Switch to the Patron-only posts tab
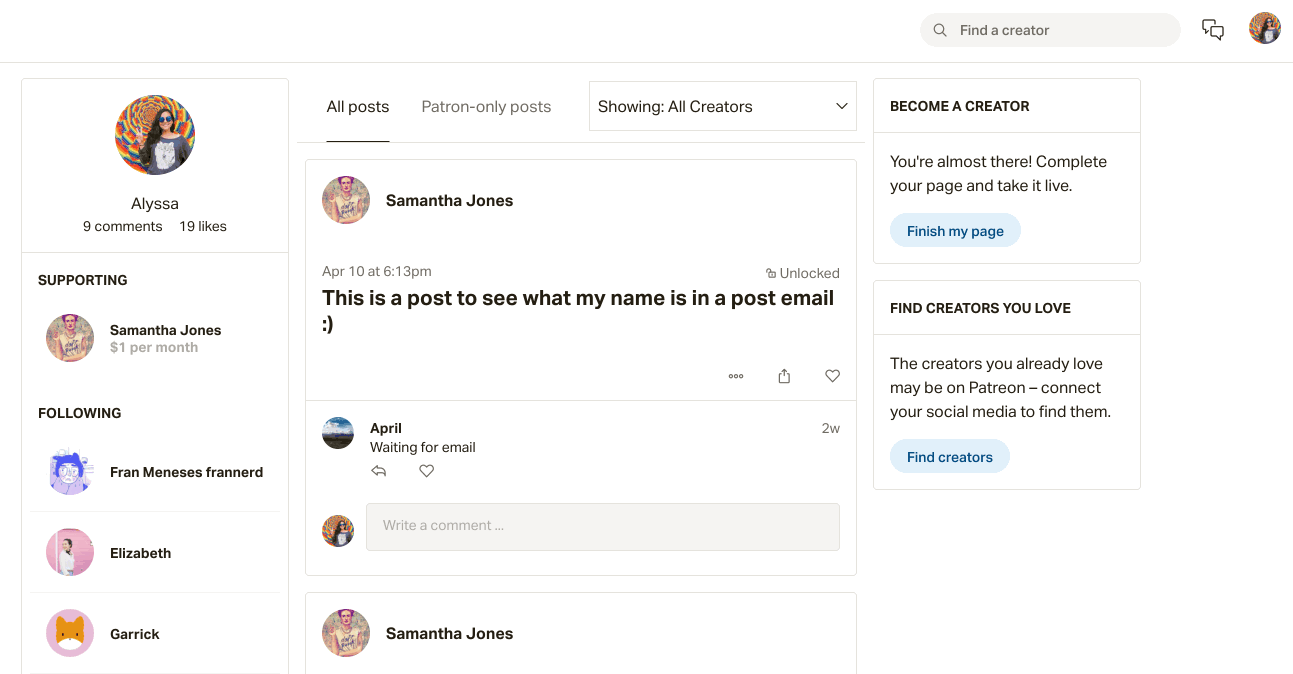 486,107
